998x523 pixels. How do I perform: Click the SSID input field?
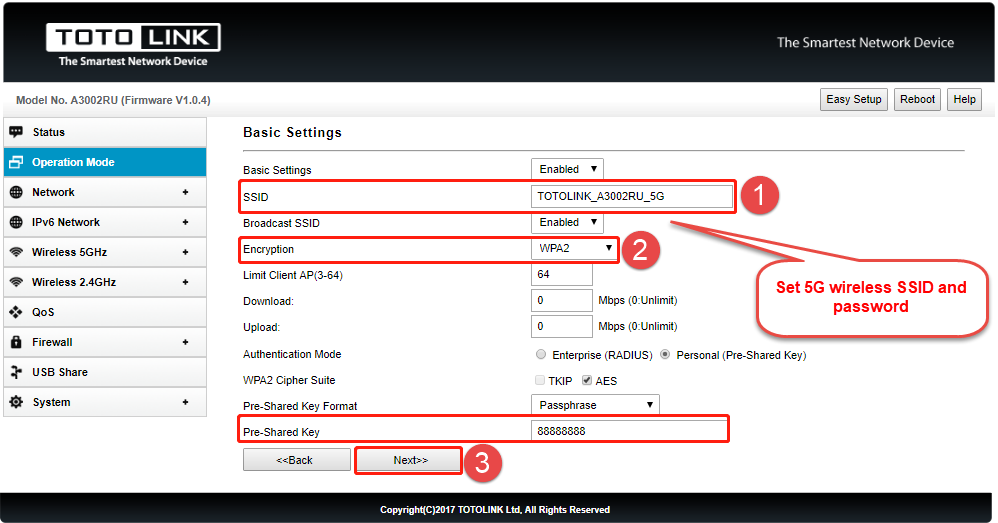point(632,196)
